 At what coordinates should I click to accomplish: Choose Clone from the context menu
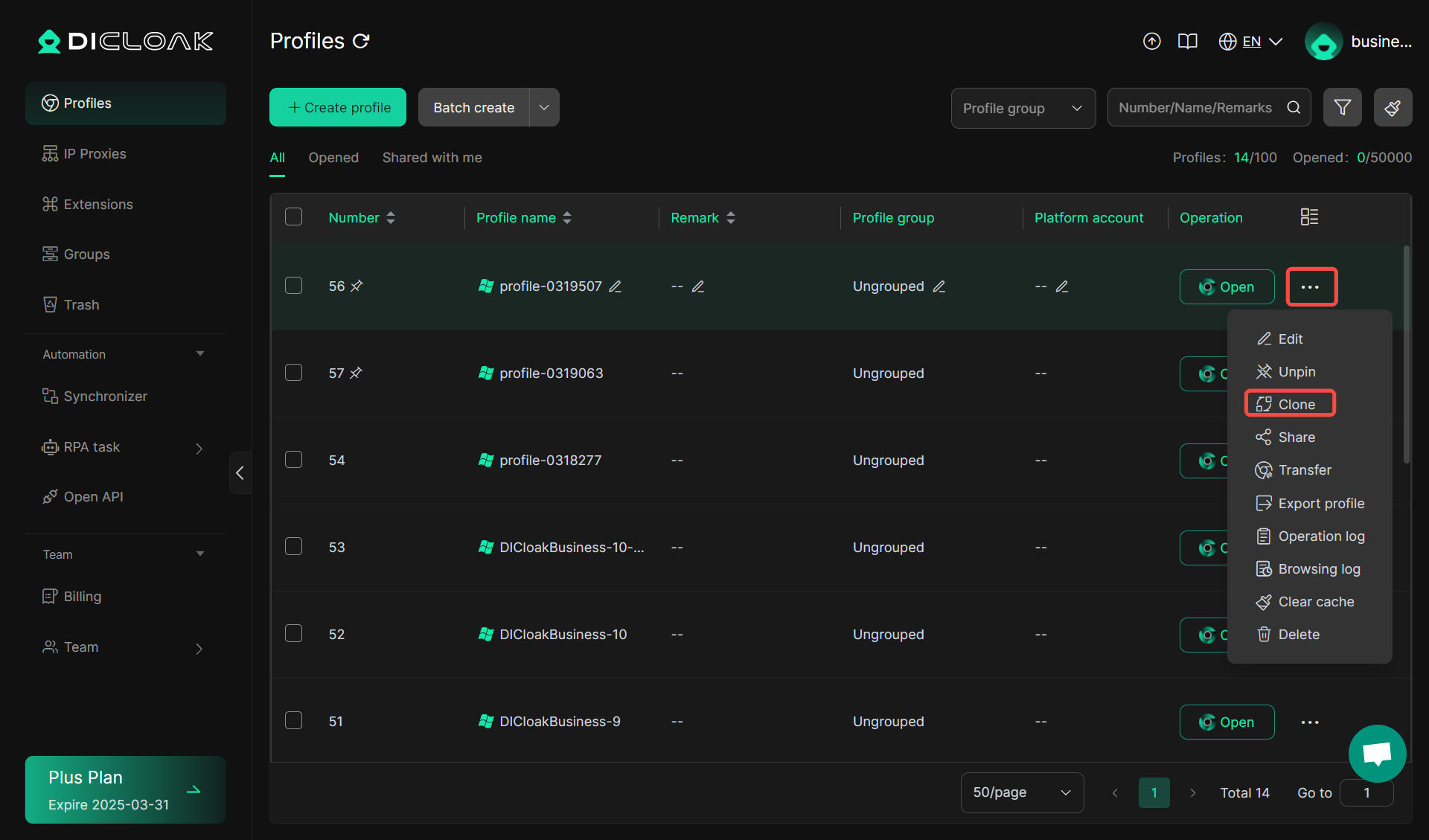point(1289,403)
